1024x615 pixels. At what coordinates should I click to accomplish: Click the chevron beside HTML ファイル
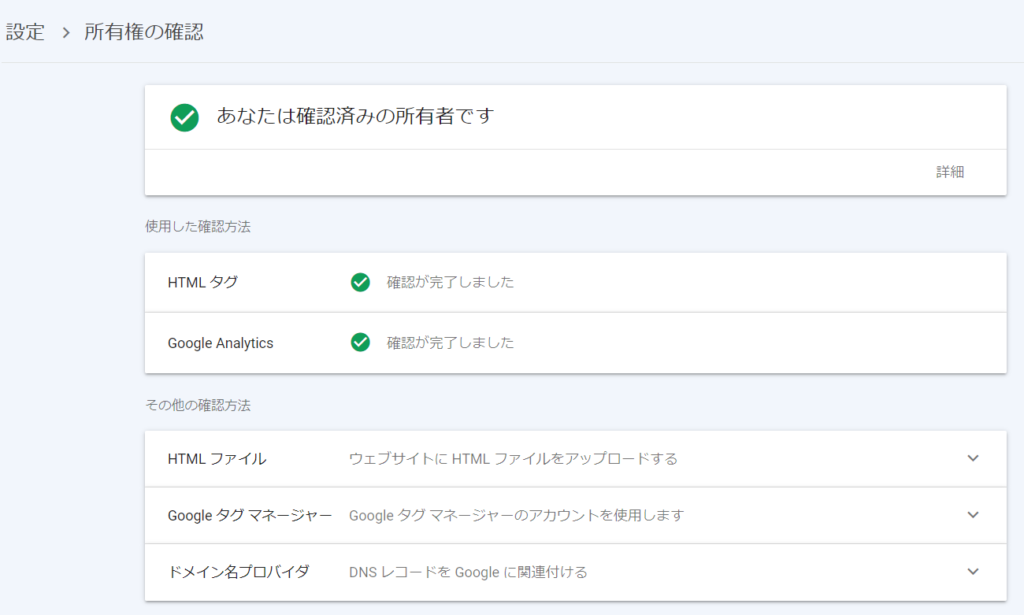971,458
